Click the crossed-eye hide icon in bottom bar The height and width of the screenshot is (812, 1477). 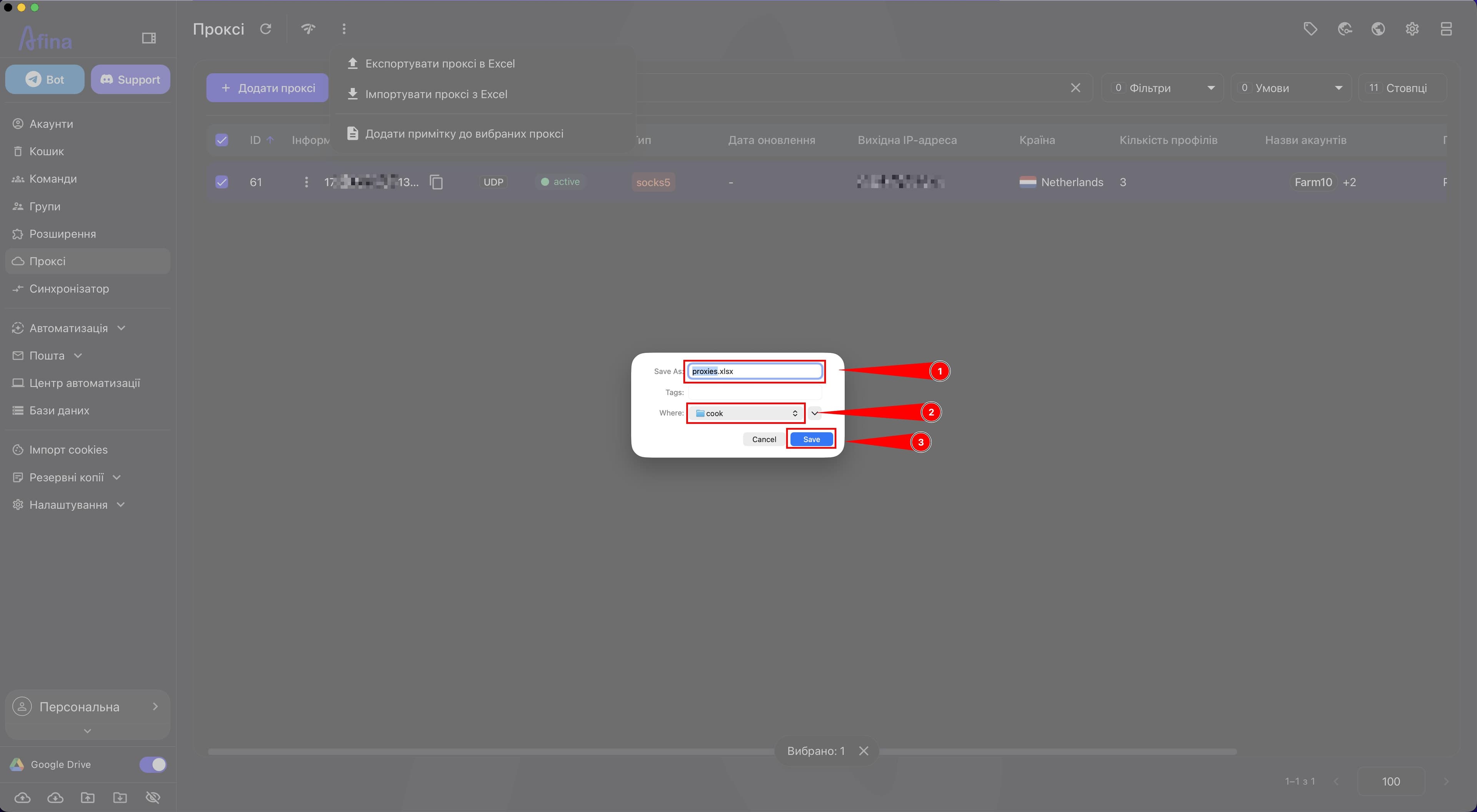[x=153, y=797]
